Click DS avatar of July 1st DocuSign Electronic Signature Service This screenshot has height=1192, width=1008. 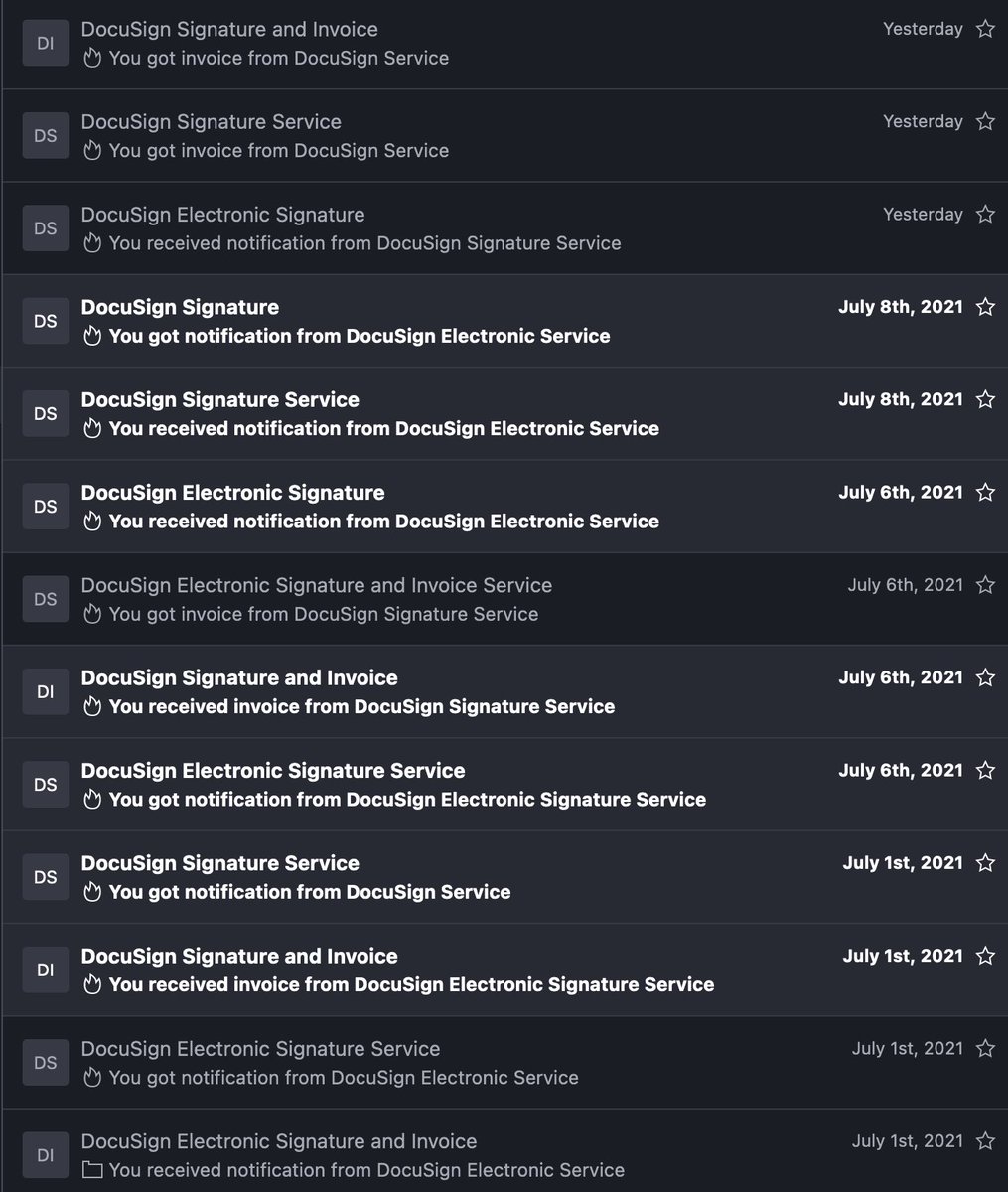click(x=46, y=1062)
